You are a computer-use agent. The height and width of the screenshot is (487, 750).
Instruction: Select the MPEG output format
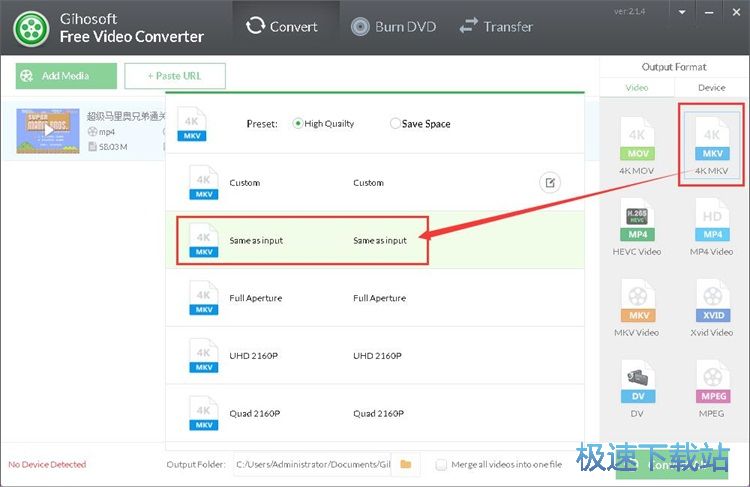(712, 388)
